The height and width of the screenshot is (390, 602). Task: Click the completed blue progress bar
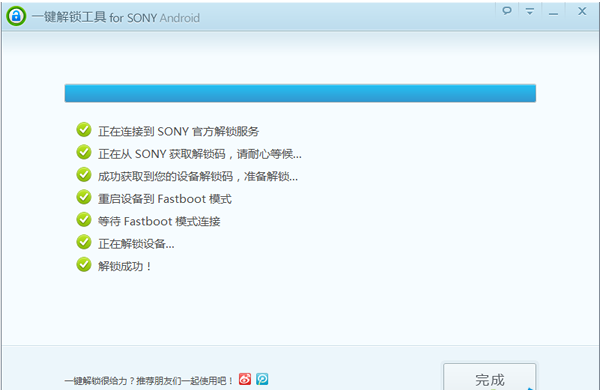click(x=300, y=93)
